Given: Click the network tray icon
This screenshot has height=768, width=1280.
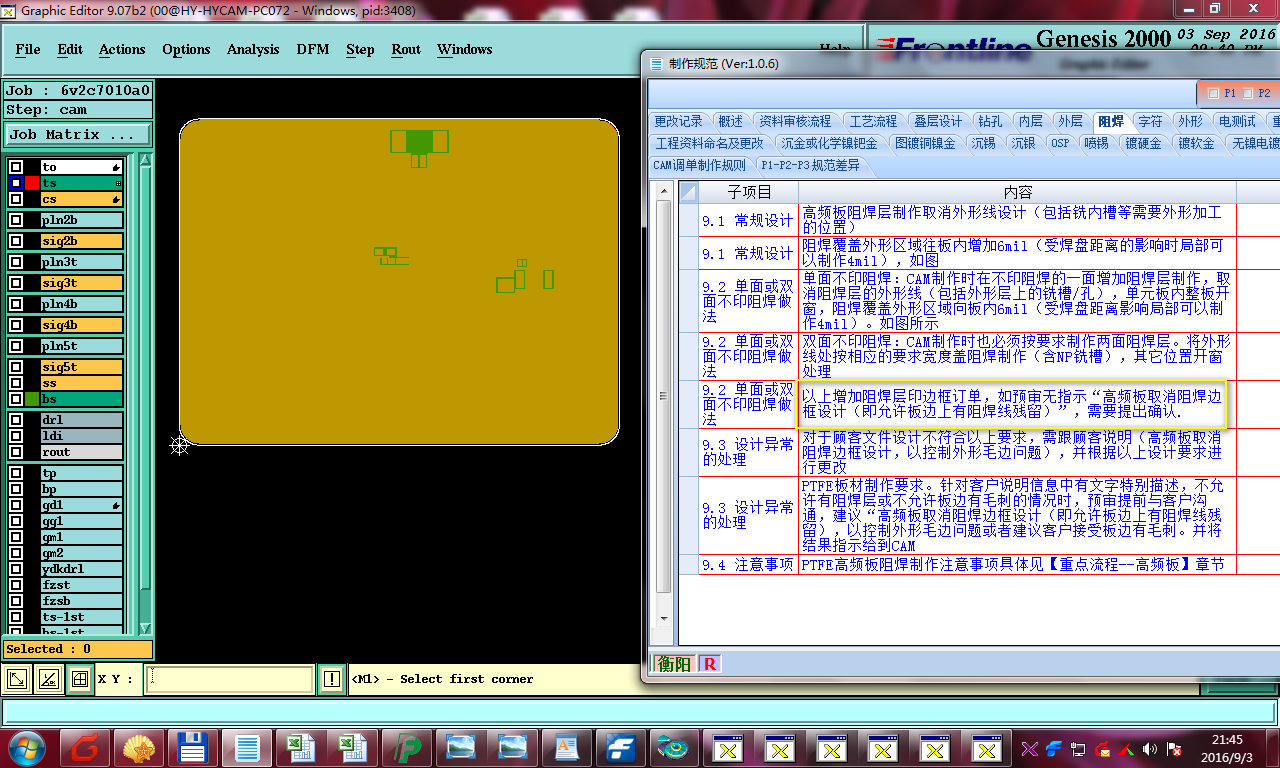Looking at the screenshot, I should (1078, 748).
